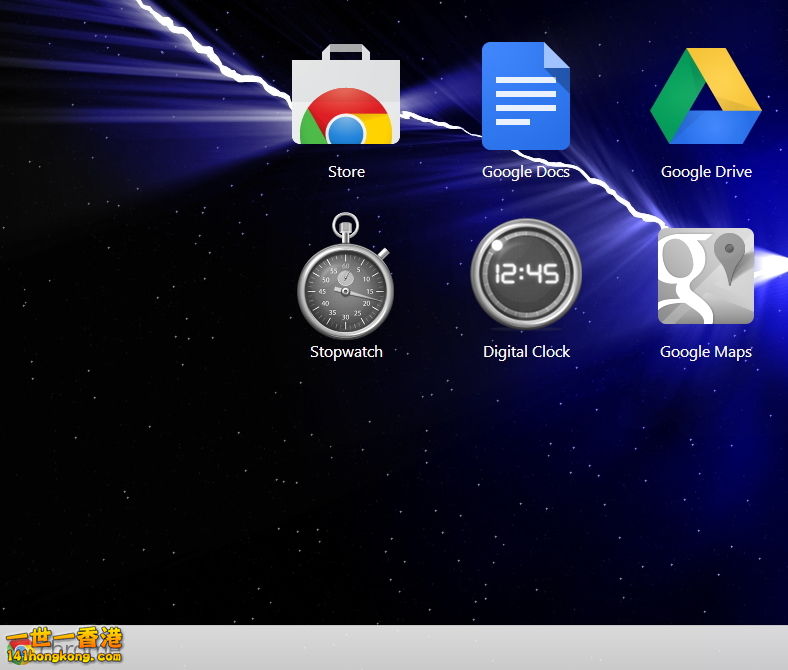Click the handle of the Store bag
The width and height of the screenshot is (788, 670).
pos(346,50)
